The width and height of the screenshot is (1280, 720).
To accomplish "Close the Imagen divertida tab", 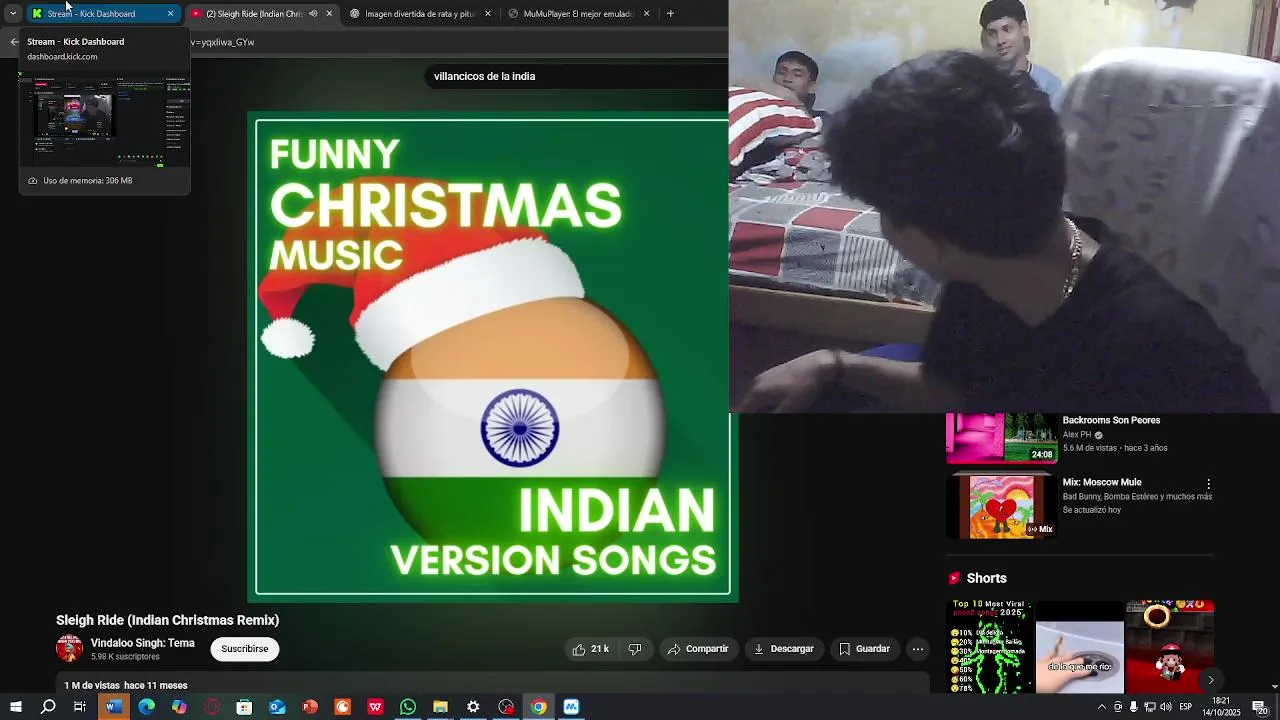I will [x=488, y=14].
